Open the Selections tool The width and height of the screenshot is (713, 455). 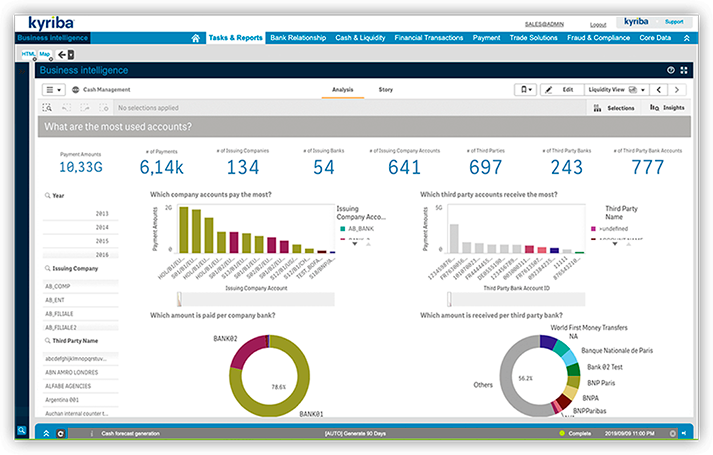pos(616,107)
